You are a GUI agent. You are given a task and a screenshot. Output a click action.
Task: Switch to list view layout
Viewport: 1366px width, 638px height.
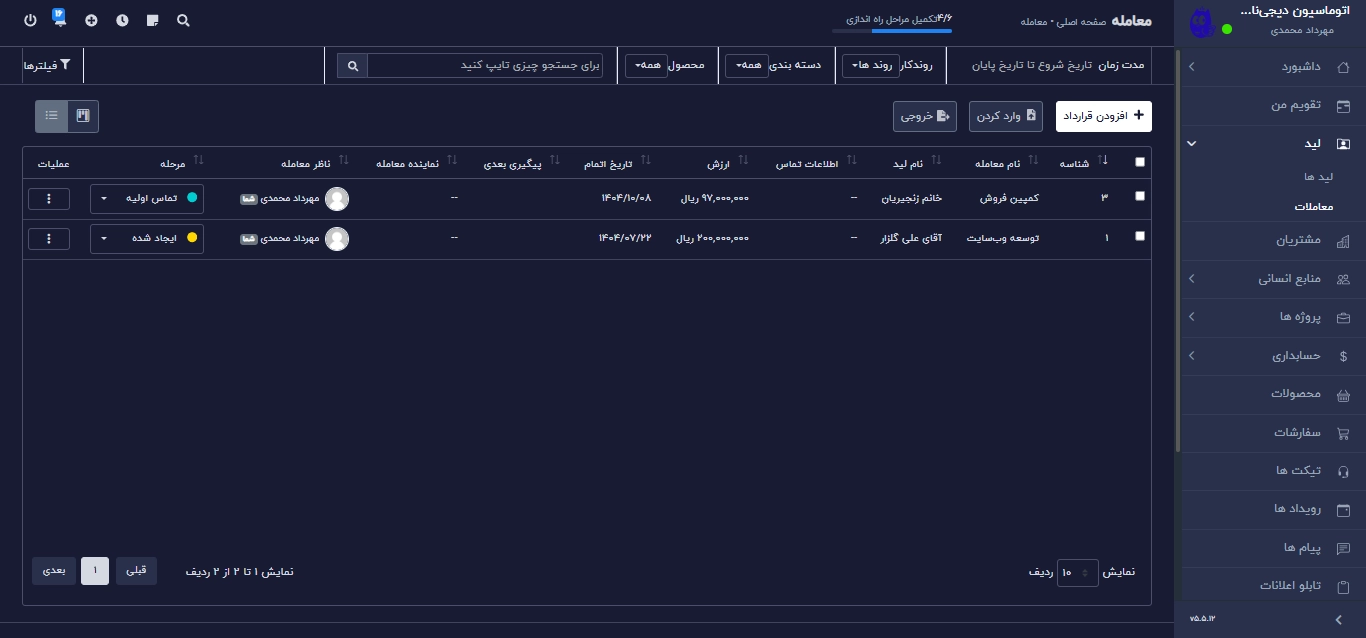coord(52,116)
